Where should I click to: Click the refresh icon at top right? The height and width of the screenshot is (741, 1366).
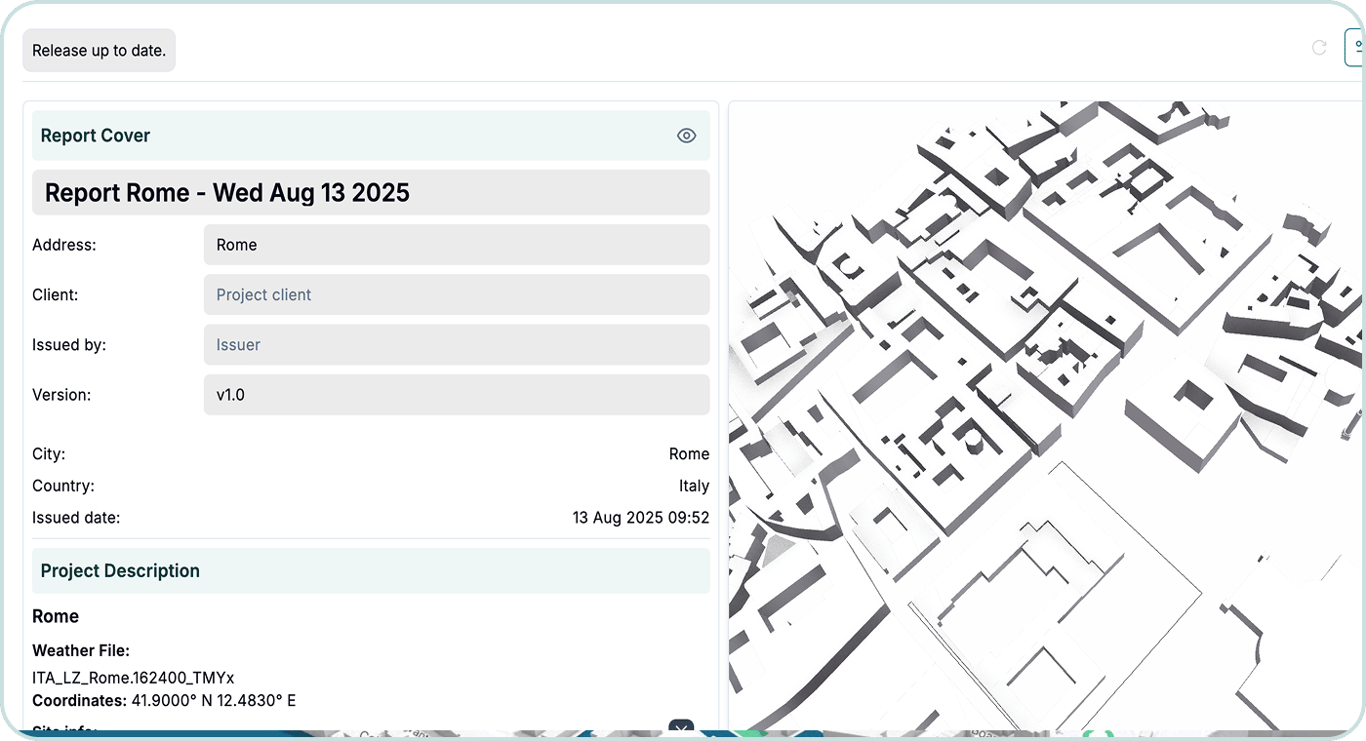click(x=1318, y=46)
